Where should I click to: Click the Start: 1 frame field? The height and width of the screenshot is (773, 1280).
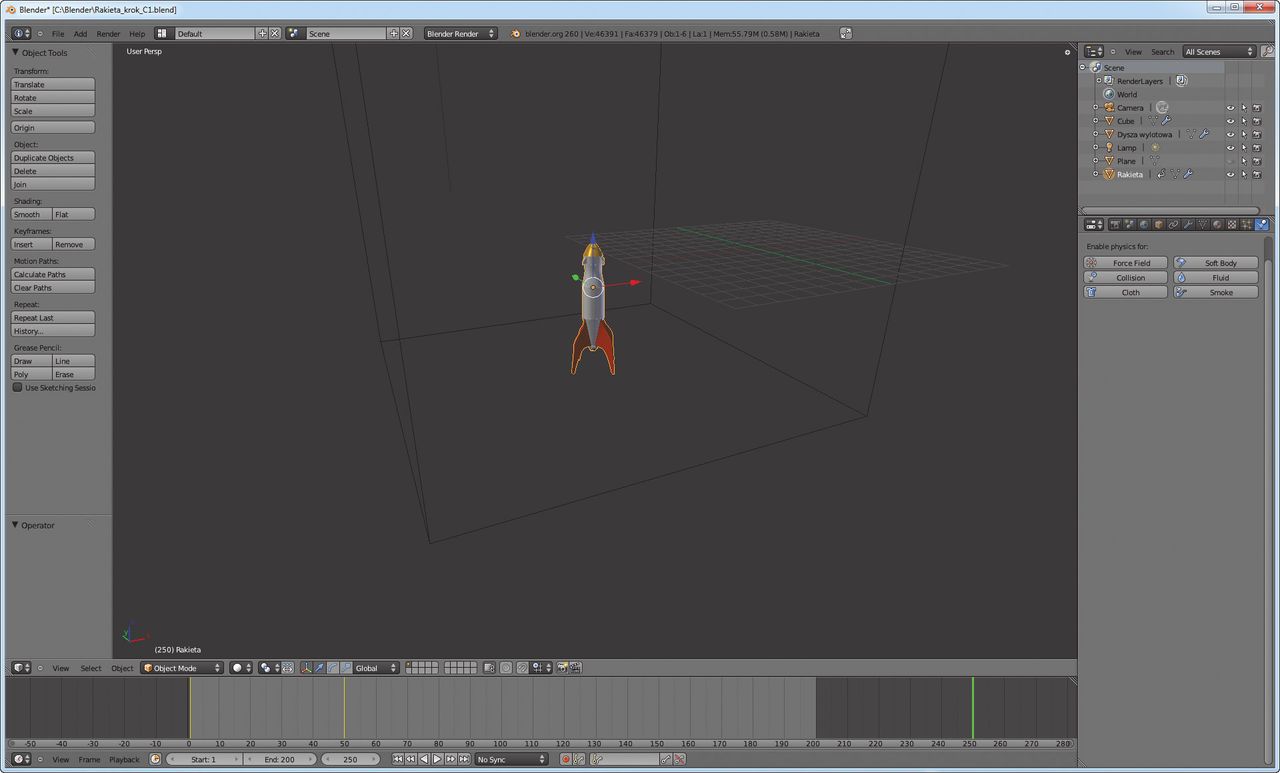click(x=204, y=759)
